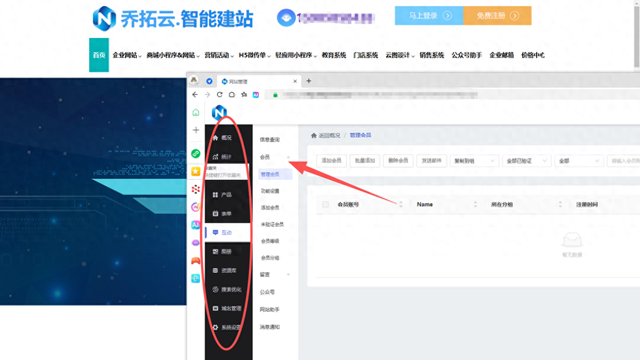The image size is (640, 360).
Task: Click the purple swirl icon in the browser sidebar
Action: pyautogui.click(x=196, y=207)
